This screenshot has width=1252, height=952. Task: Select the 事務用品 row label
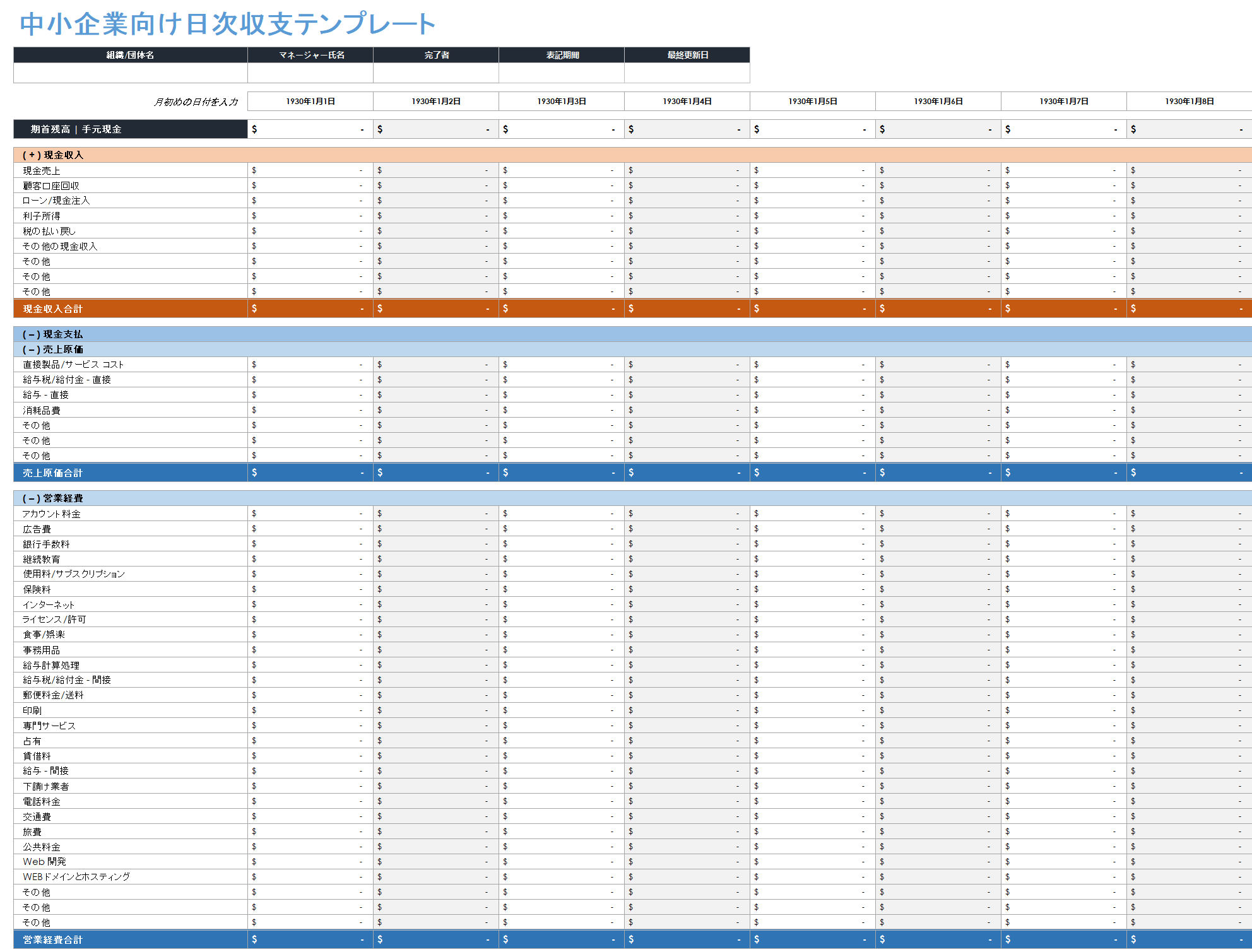tap(131, 650)
